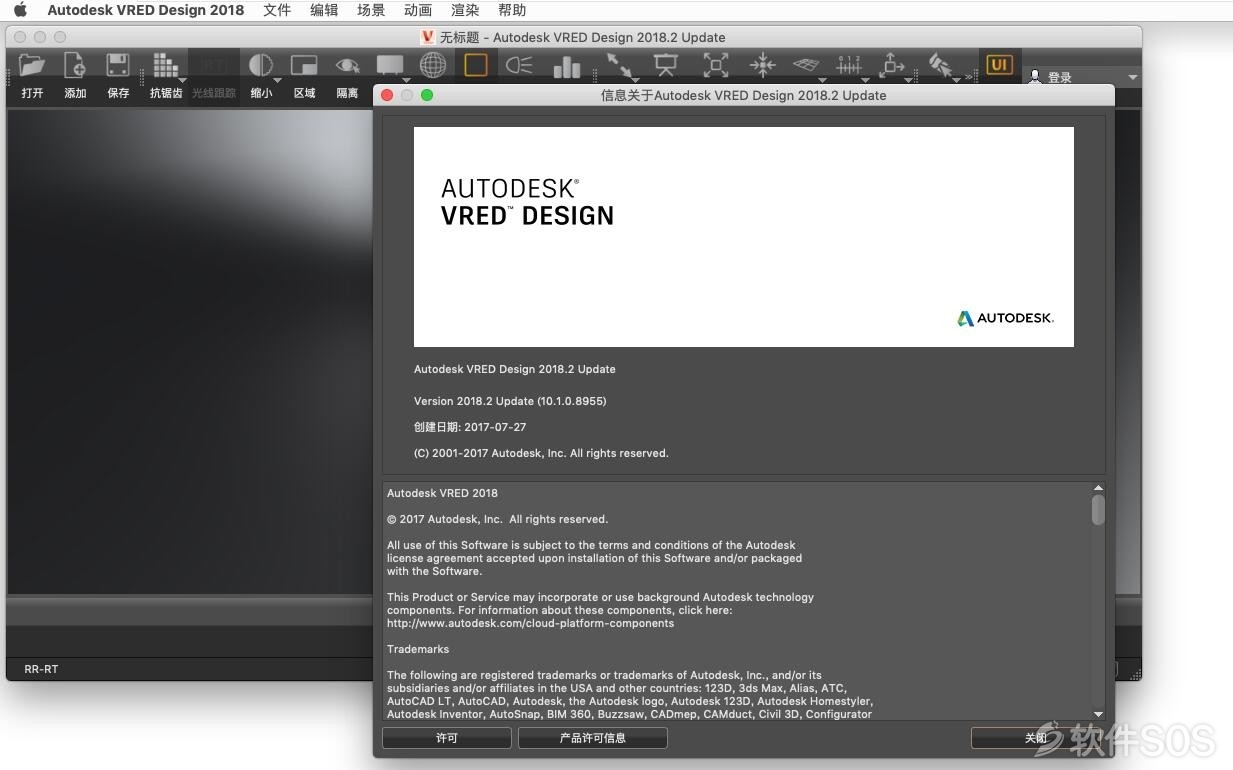This screenshot has height=770, width=1233.
Task: Click the 'Autodesk VRED 2018' license heading
Action: point(442,493)
